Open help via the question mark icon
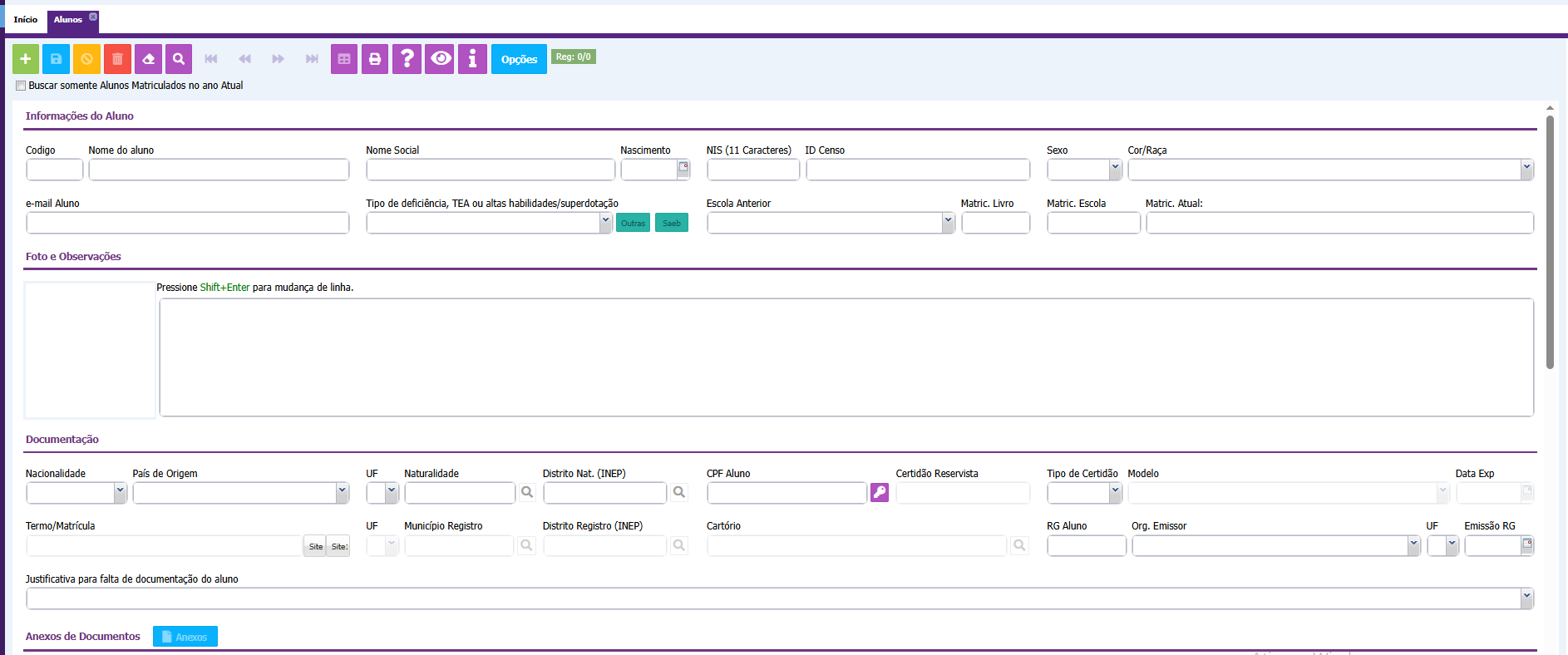Screen dimensions: 1568x655 [407, 59]
